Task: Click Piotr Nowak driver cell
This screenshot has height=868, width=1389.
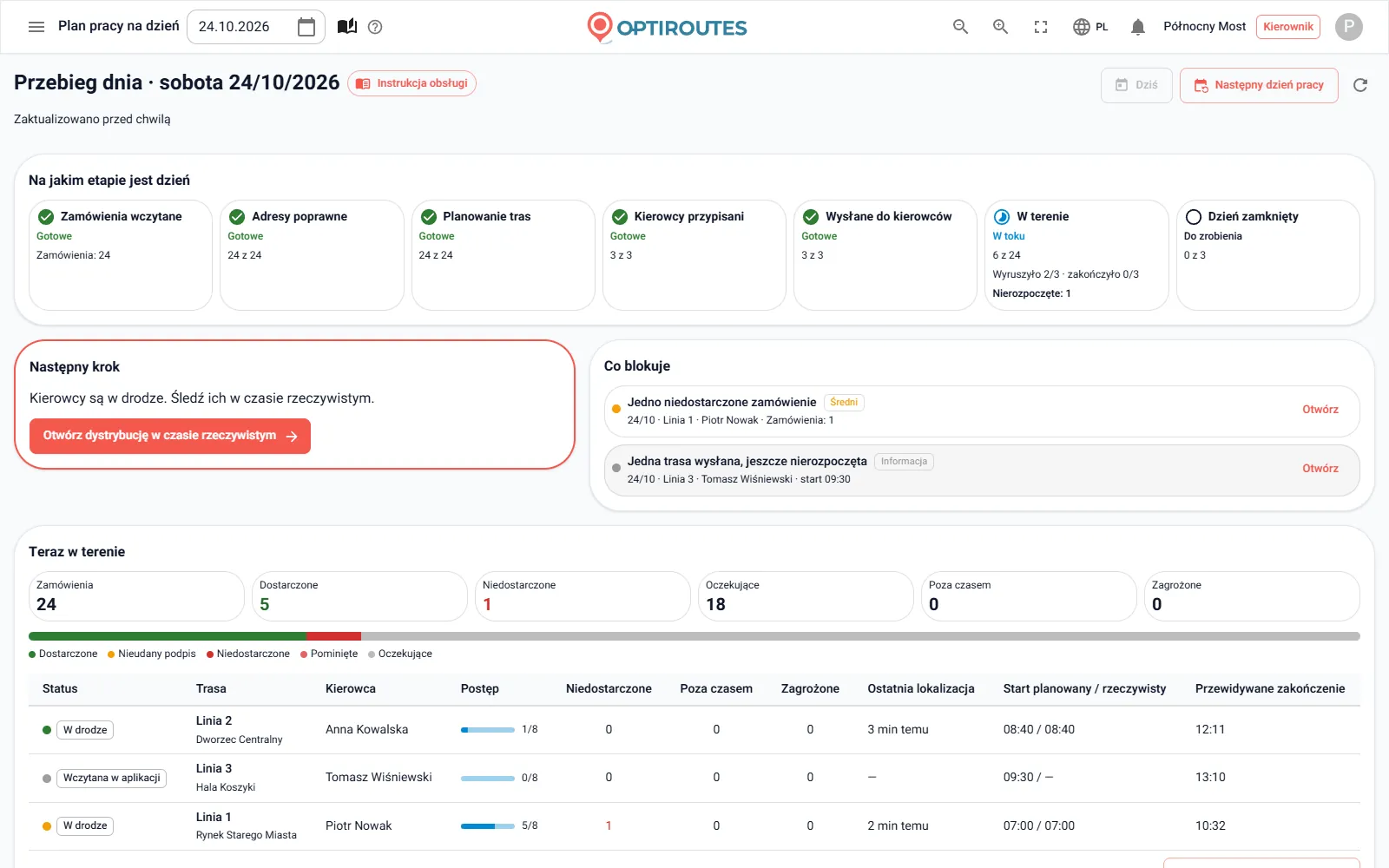Action: tap(359, 826)
